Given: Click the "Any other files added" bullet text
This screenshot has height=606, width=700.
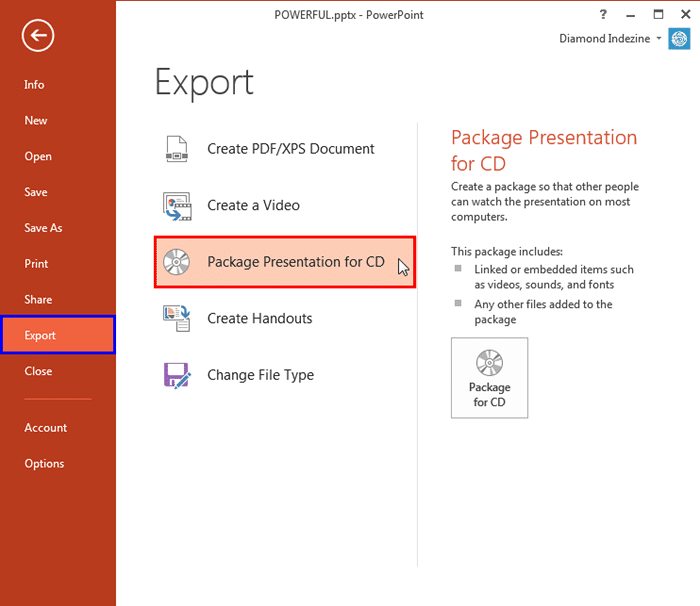Looking at the screenshot, I should (x=543, y=312).
